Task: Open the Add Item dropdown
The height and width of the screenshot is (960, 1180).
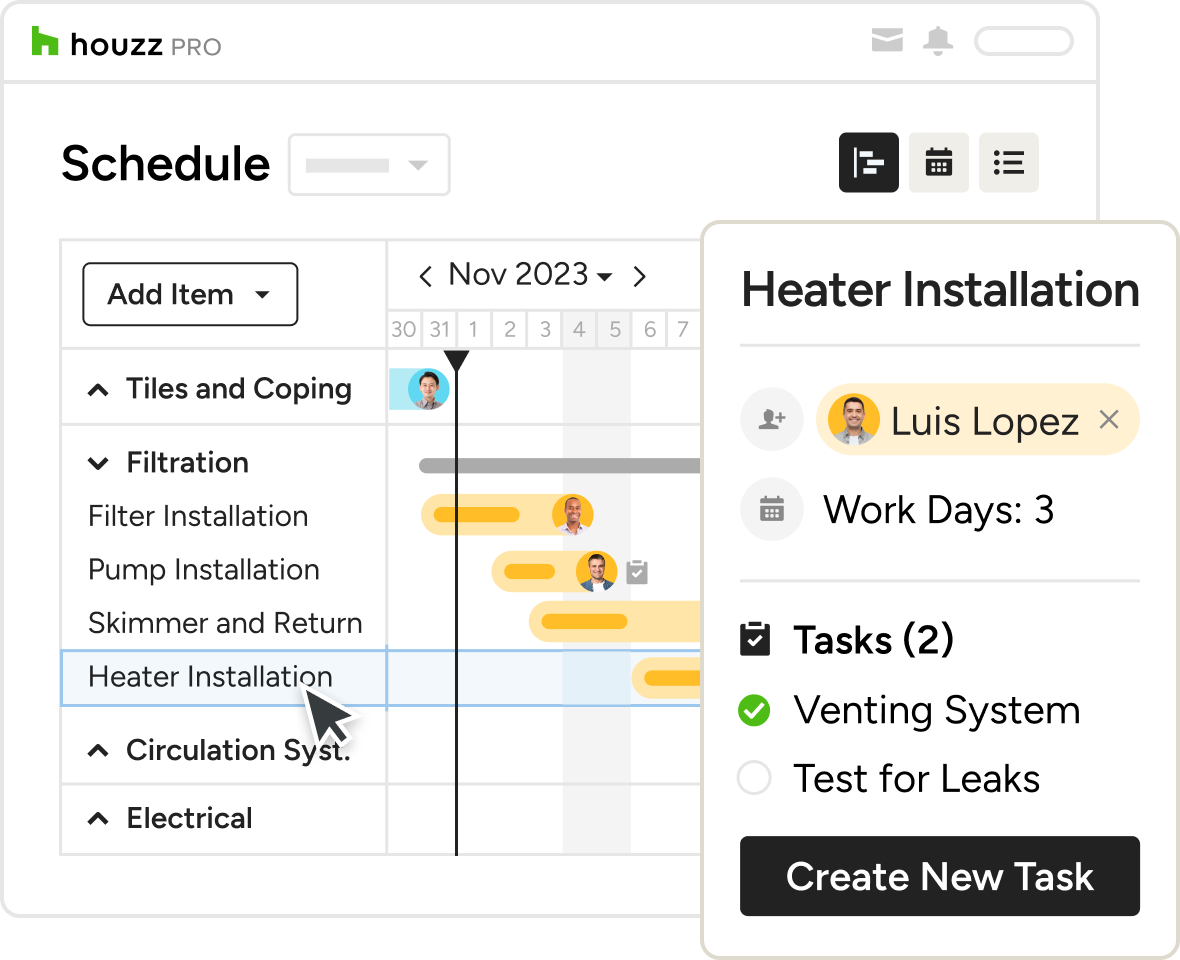Action: [190, 294]
